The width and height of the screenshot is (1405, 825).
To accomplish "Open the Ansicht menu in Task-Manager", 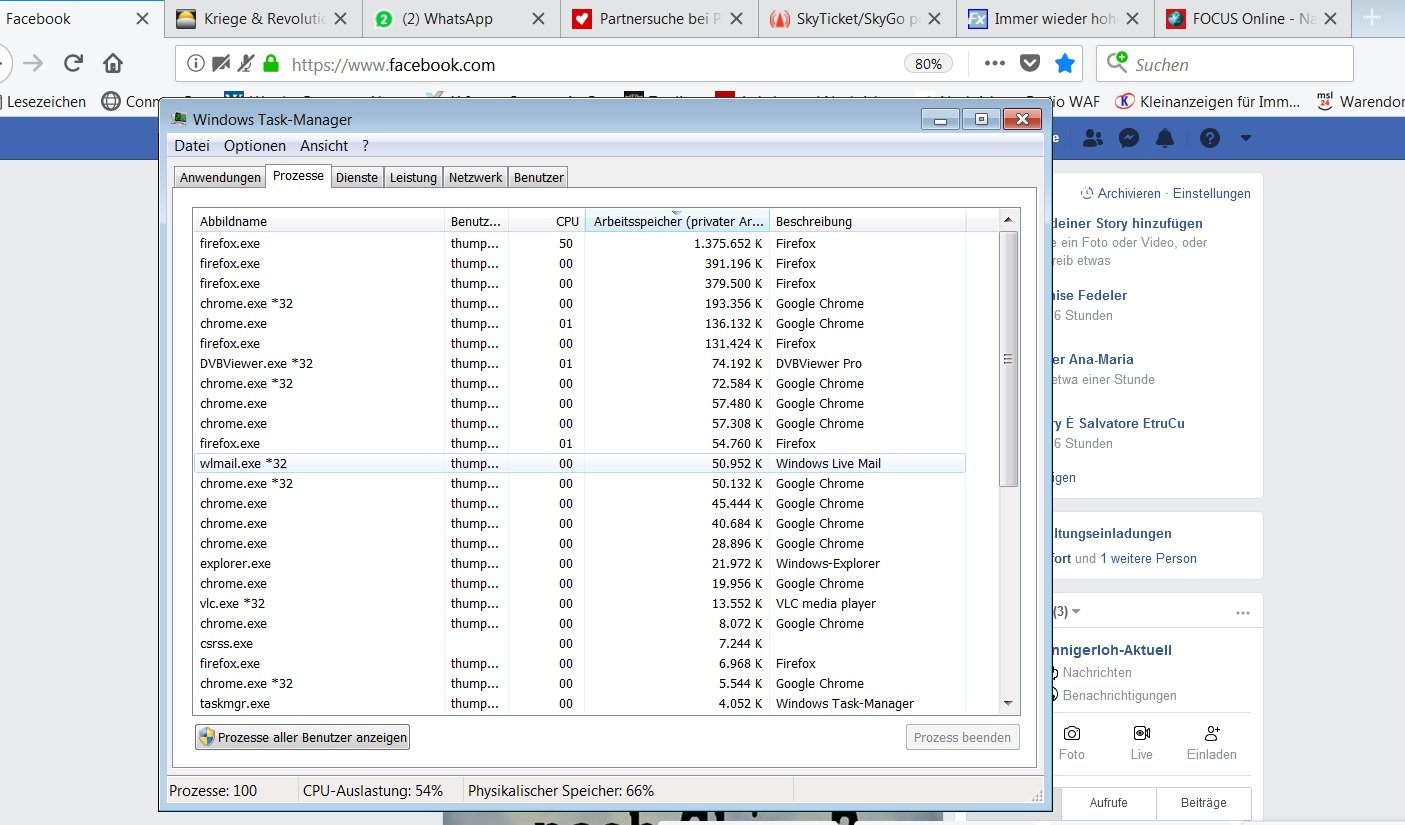I will pyautogui.click(x=324, y=146).
